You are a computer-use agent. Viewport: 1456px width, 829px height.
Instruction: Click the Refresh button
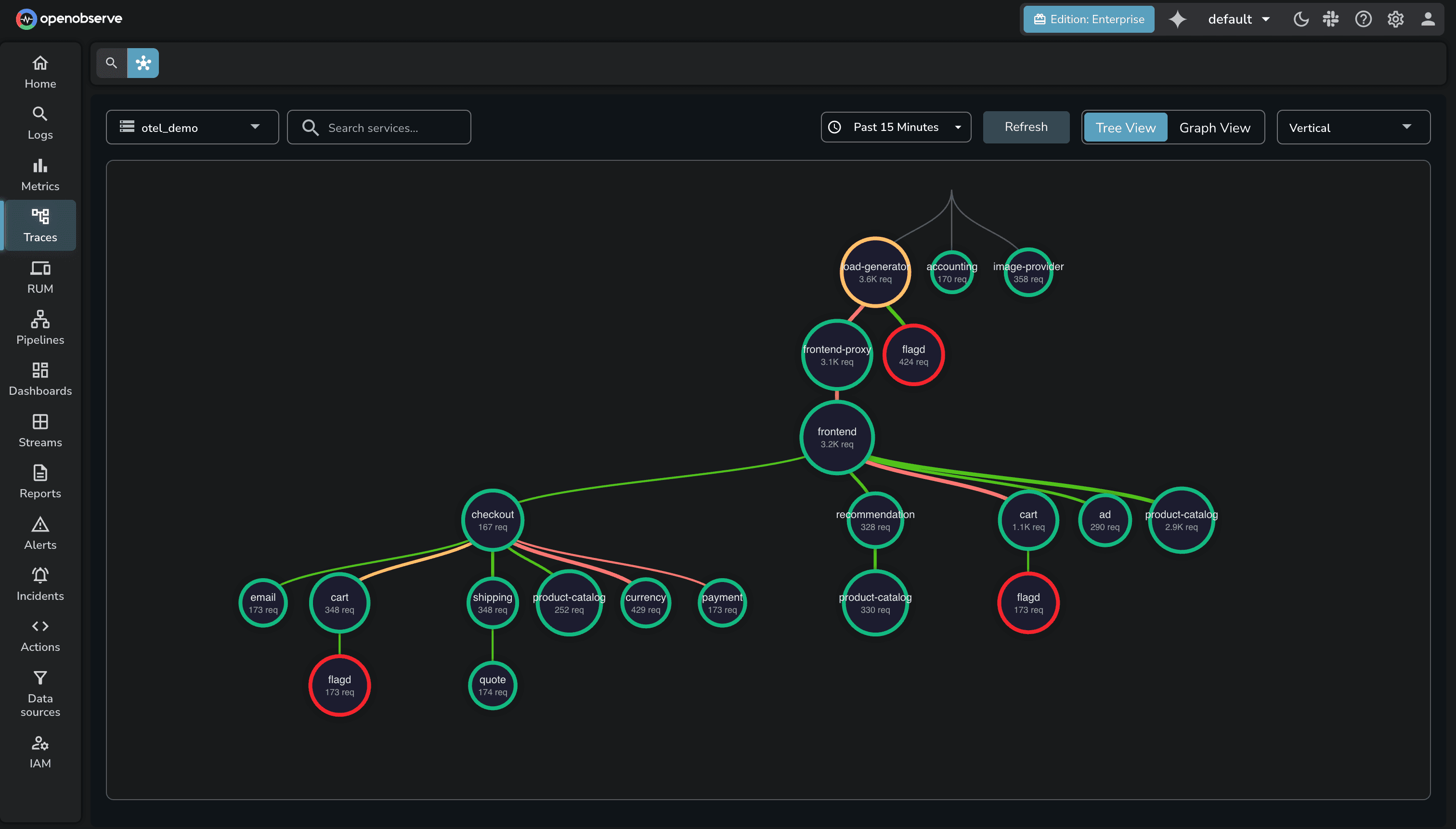[x=1025, y=127]
